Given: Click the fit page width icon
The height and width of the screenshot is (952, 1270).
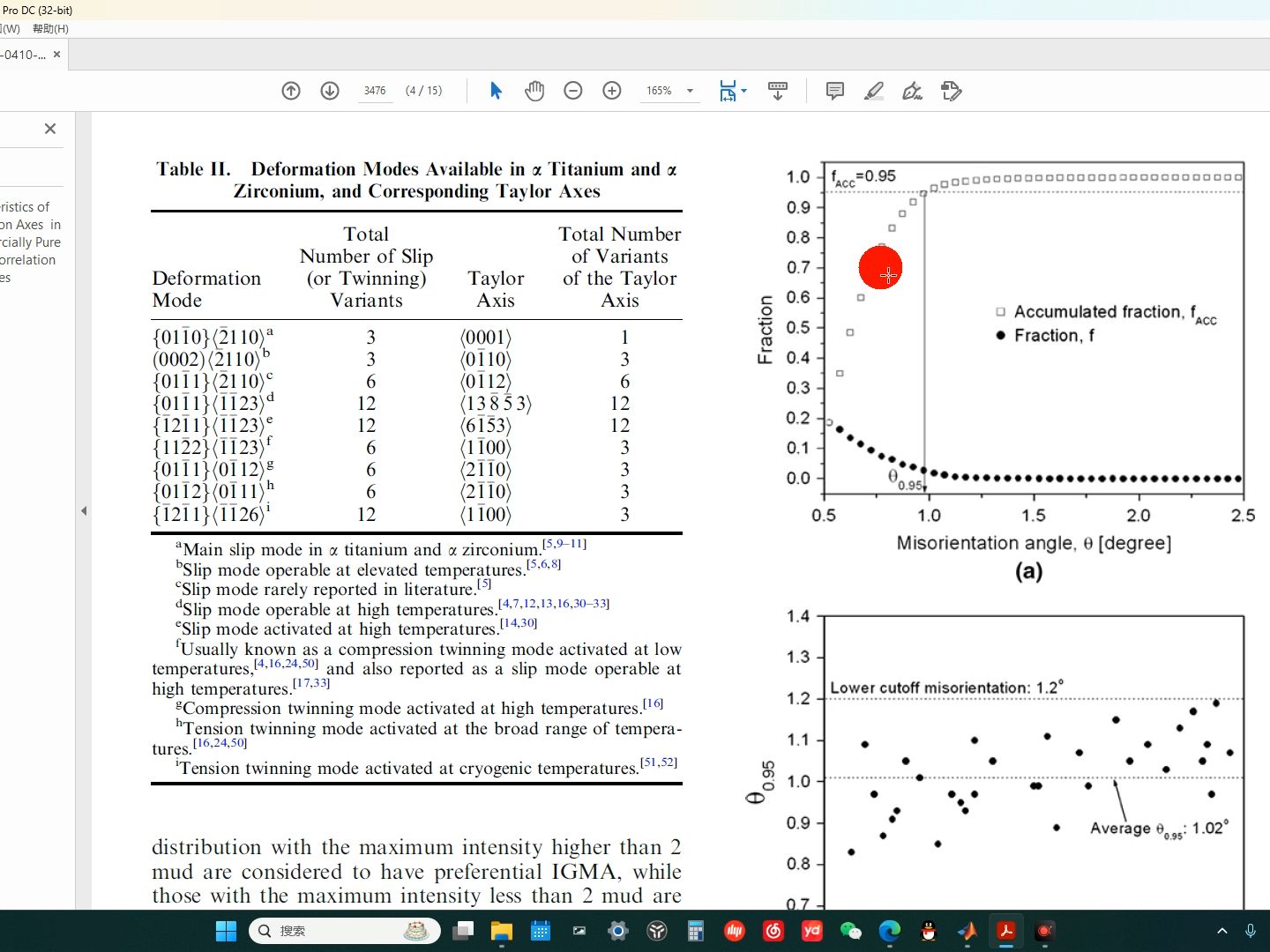Looking at the screenshot, I should pyautogui.click(x=728, y=91).
